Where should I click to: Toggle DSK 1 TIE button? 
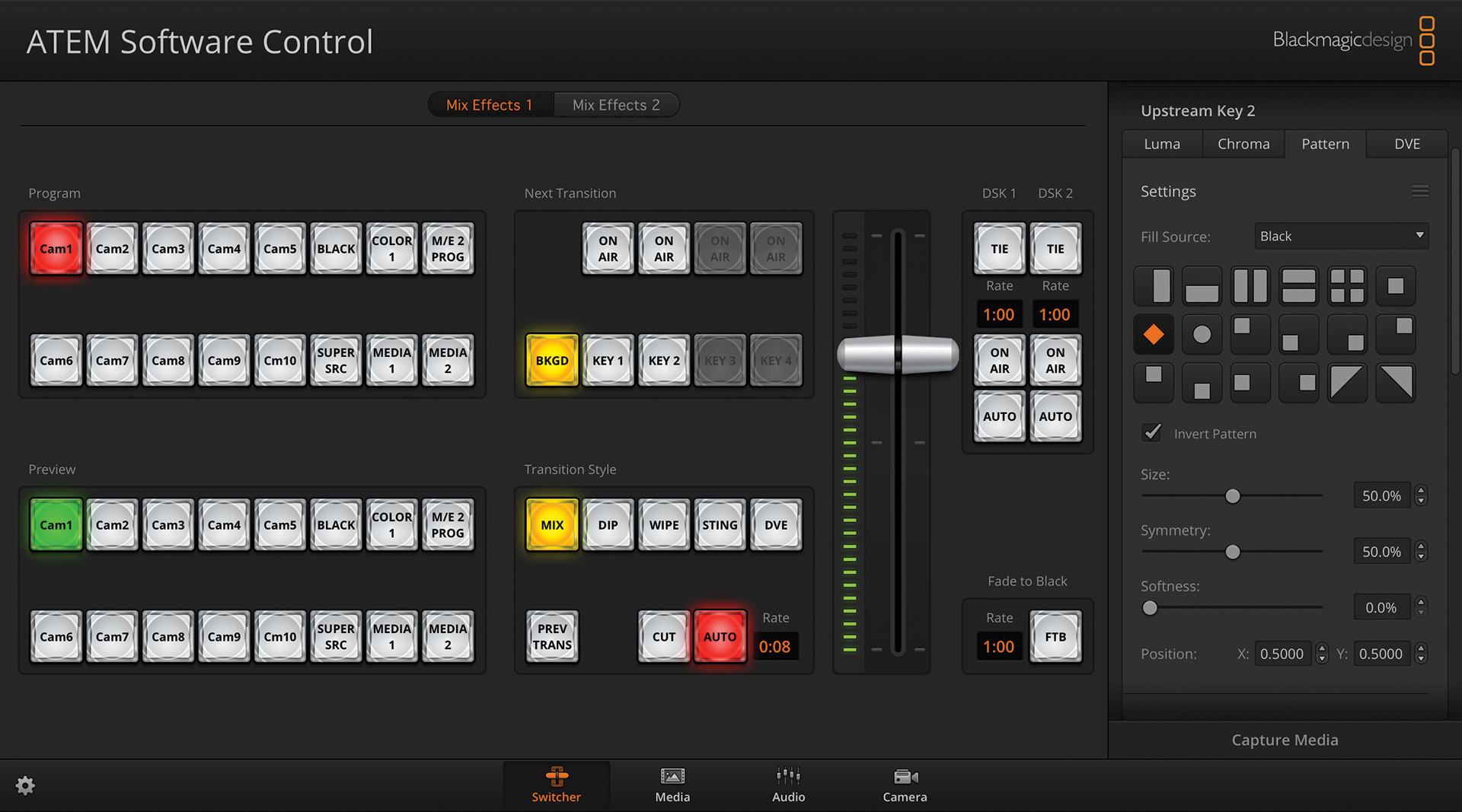click(999, 249)
